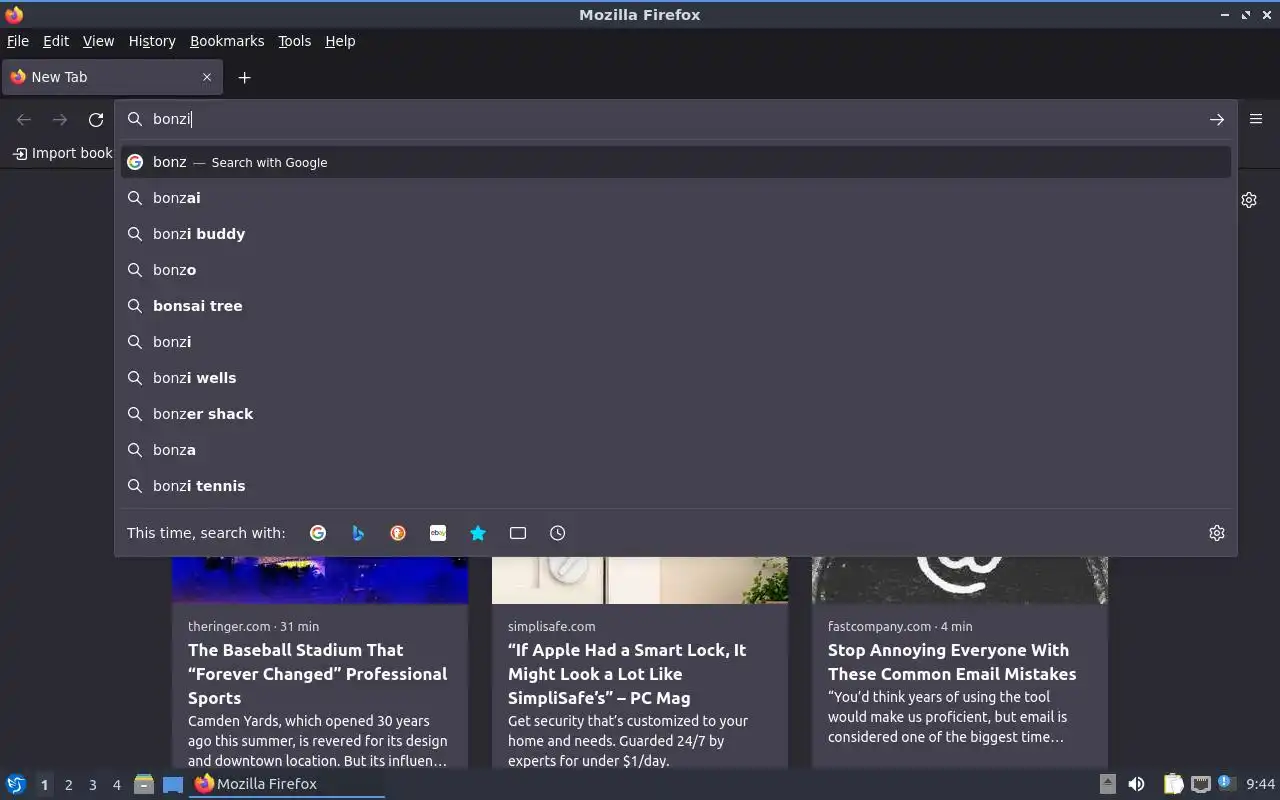1280x800 pixels.
Task: Open the Tools menu
Action: pyautogui.click(x=294, y=41)
